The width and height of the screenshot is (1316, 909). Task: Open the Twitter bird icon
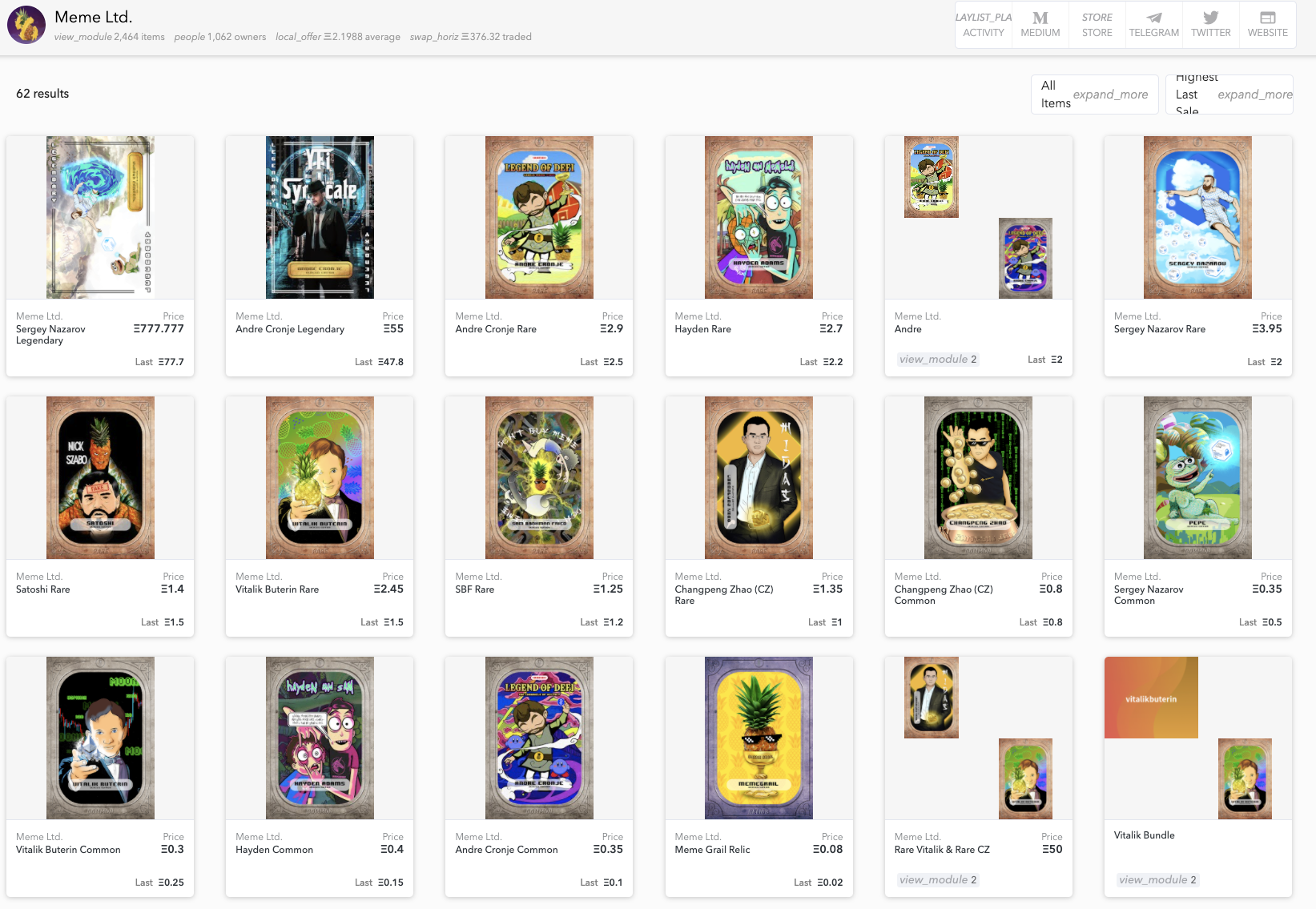[x=1210, y=25]
